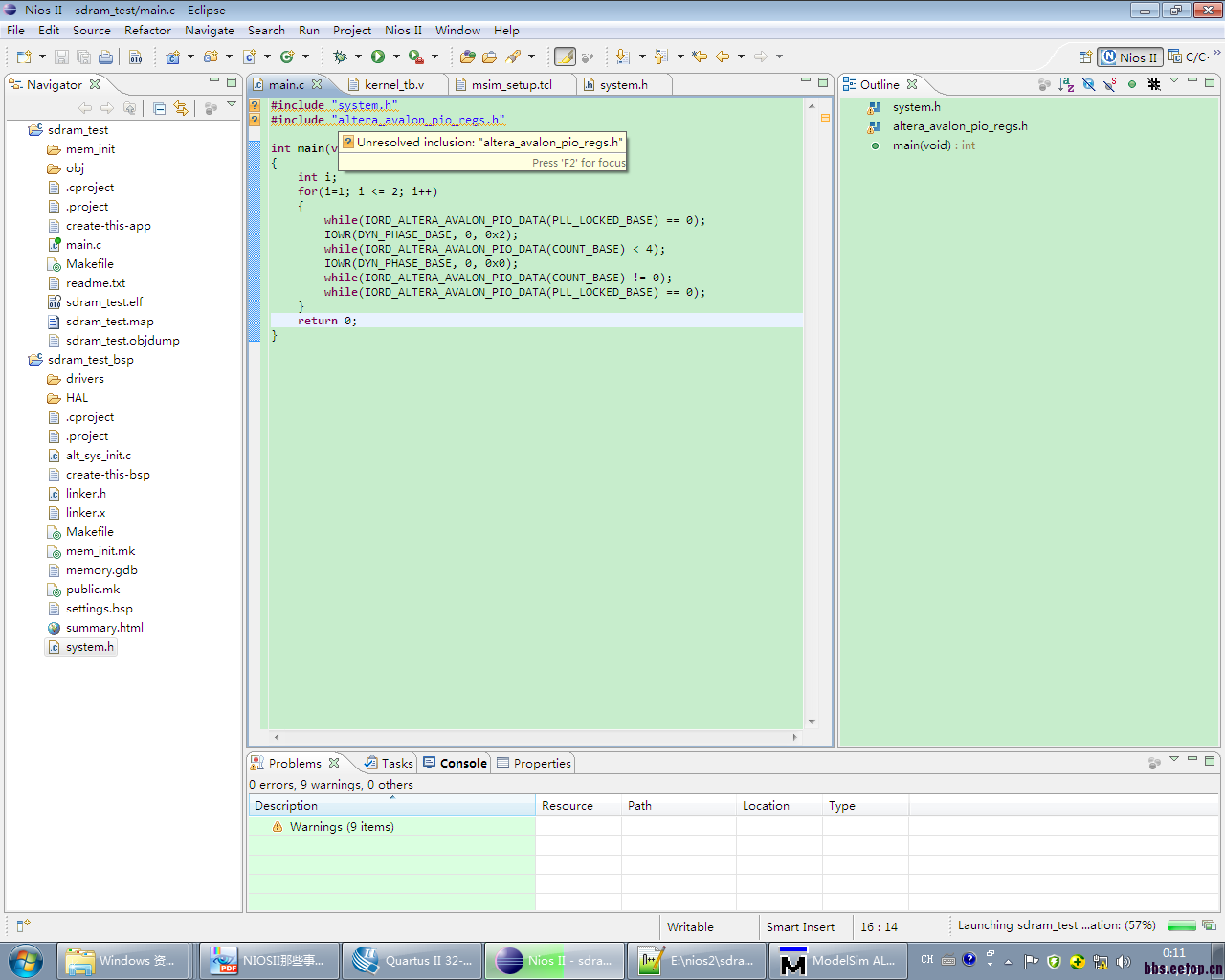Switch to the Nios II perspective button

[x=1129, y=57]
